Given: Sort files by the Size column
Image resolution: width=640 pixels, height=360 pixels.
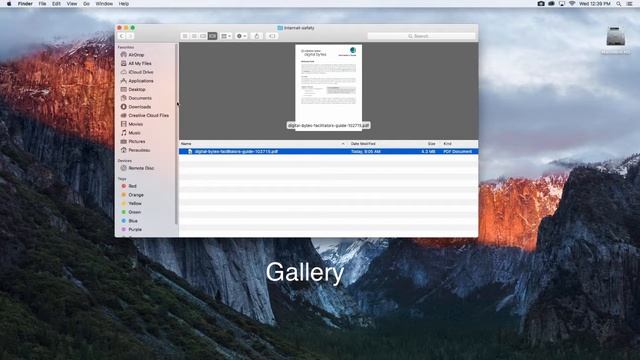Looking at the screenshot, I should coord(431,144).
